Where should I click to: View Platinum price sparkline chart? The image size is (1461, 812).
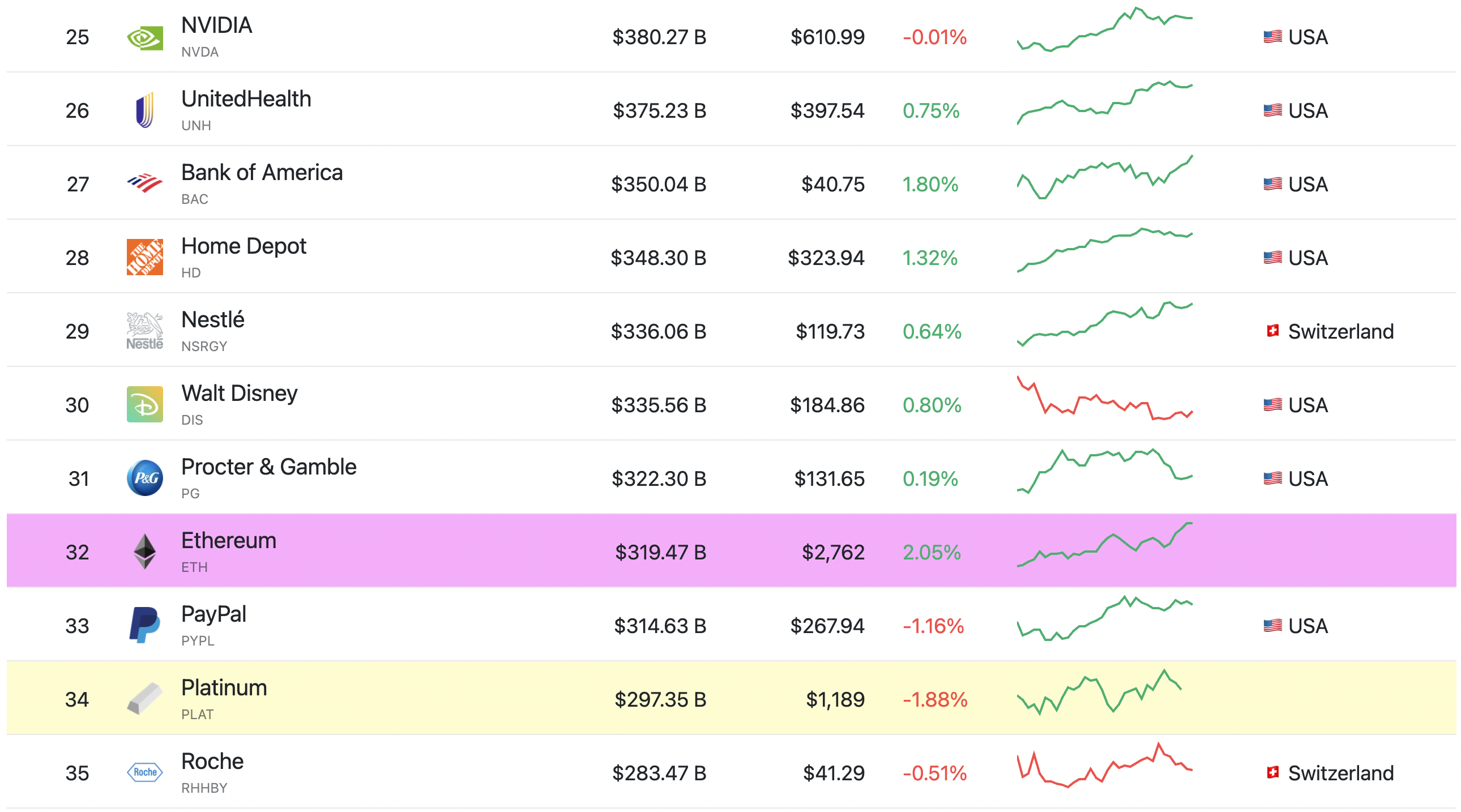click(x=1099, y=692)
